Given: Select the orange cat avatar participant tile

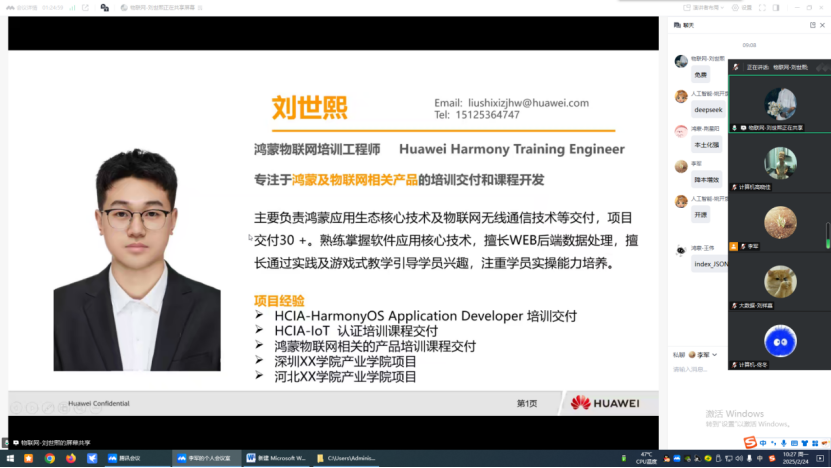Looking at the screenshot, I should (779, 281).
